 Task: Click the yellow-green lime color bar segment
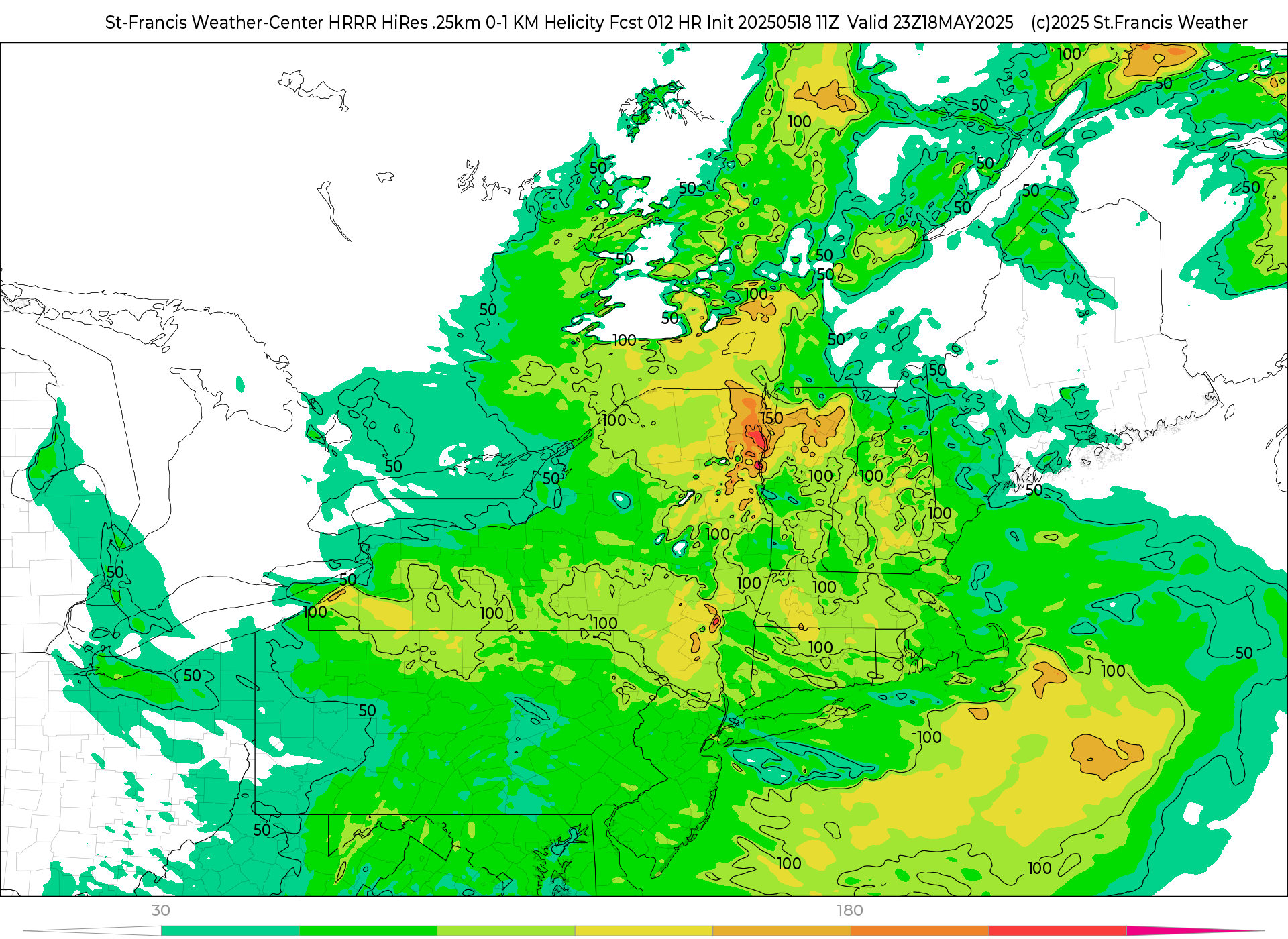pyautogui.click(x=506, y=931)
